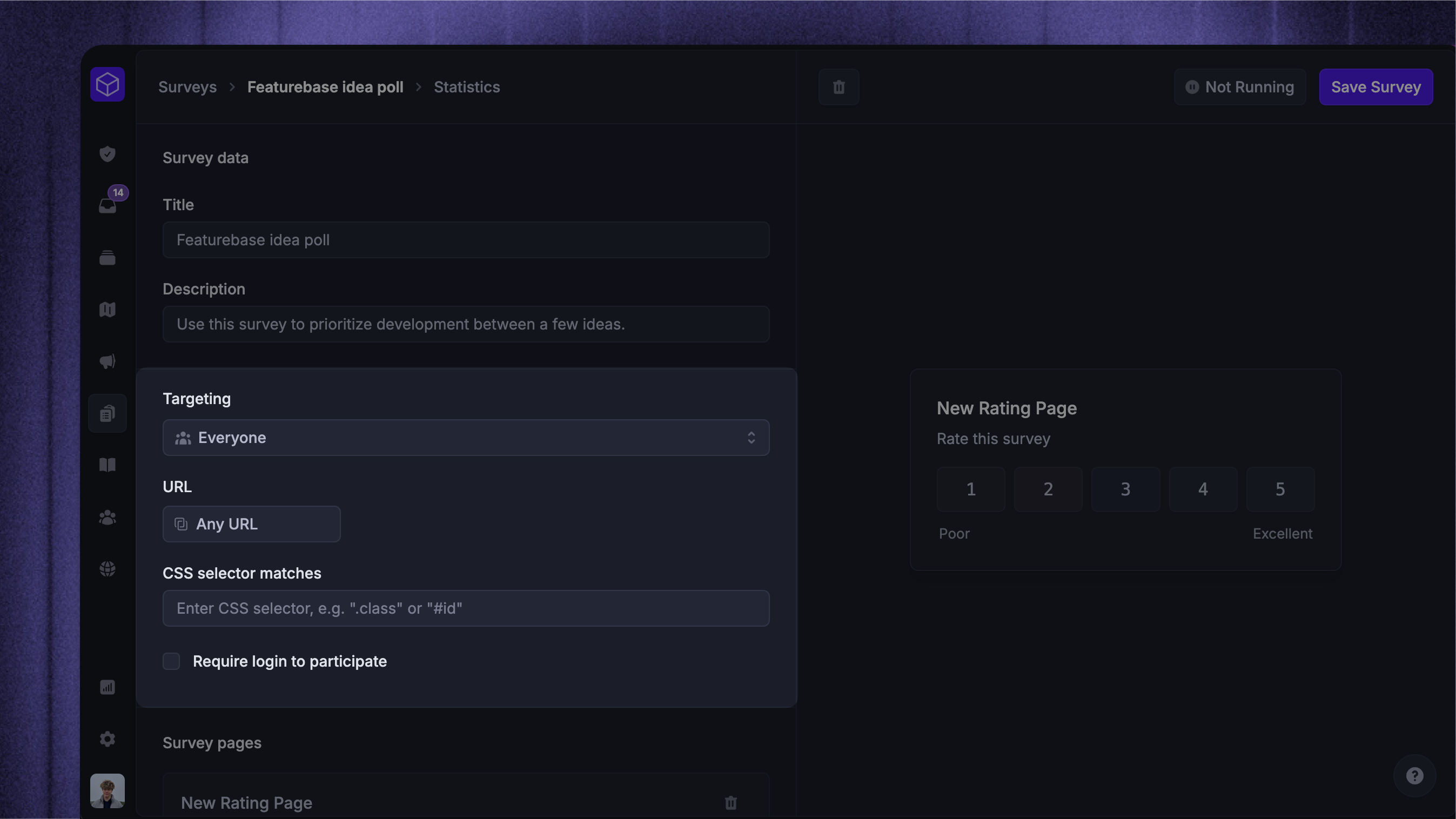Open the shield check moderation icon
Screen dimensions: 1456x819
[x=108, y=154]
